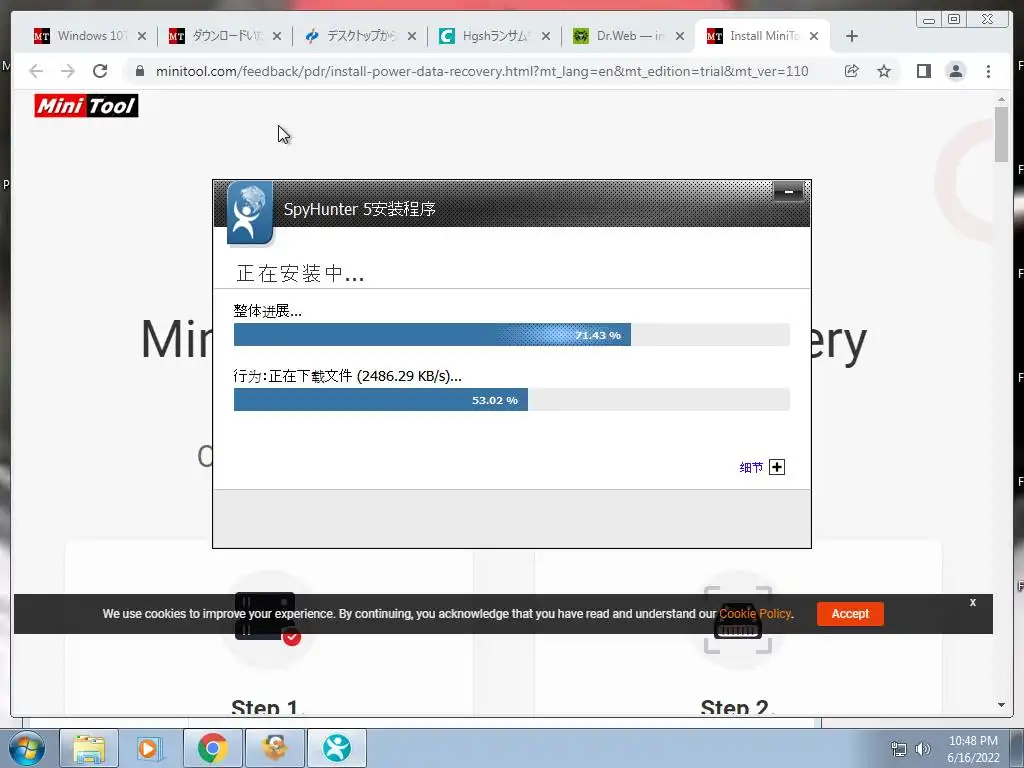Screen dimensions: 1024x768
Task: Launch Windows Media Player from taskbar
Action: [x=150, y=748]
